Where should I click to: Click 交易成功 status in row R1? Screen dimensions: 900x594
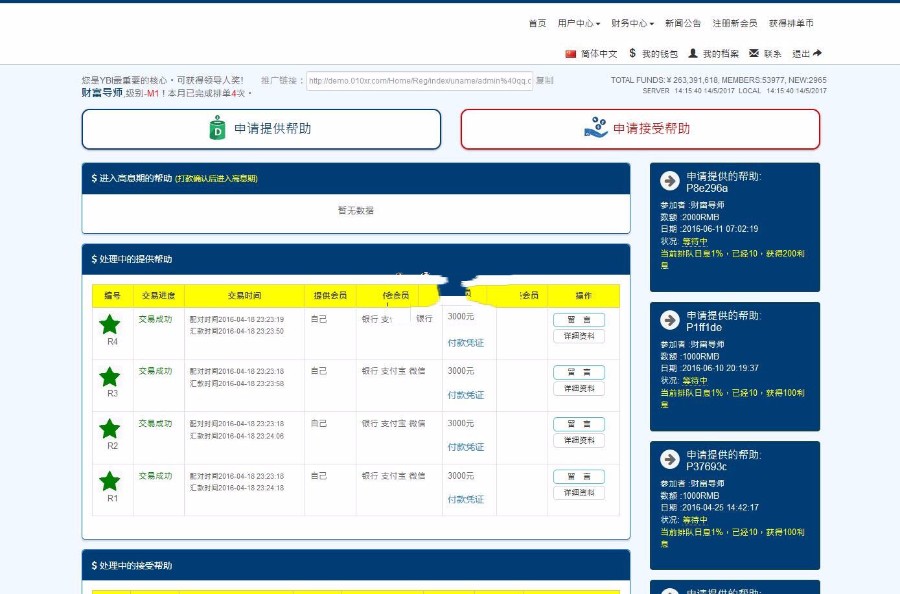[x=155, y=476]
